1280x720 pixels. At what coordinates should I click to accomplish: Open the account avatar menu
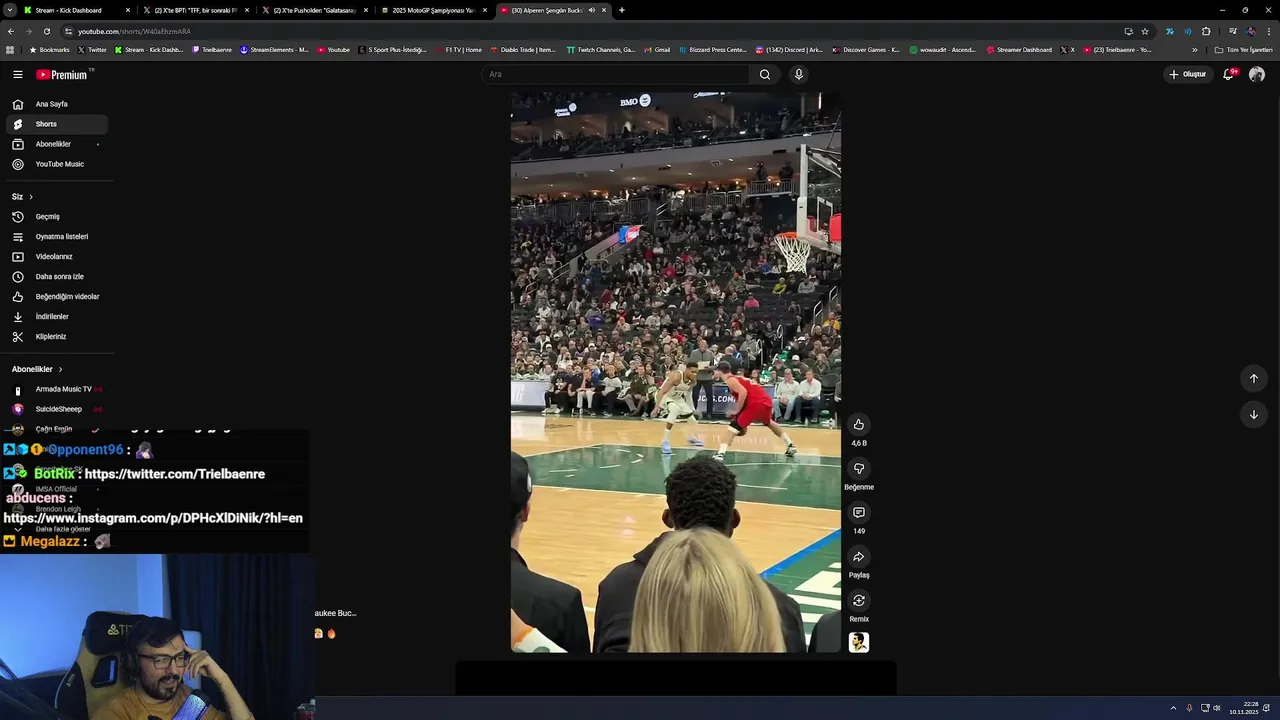pyautogui.click(x=1257, y=74)
